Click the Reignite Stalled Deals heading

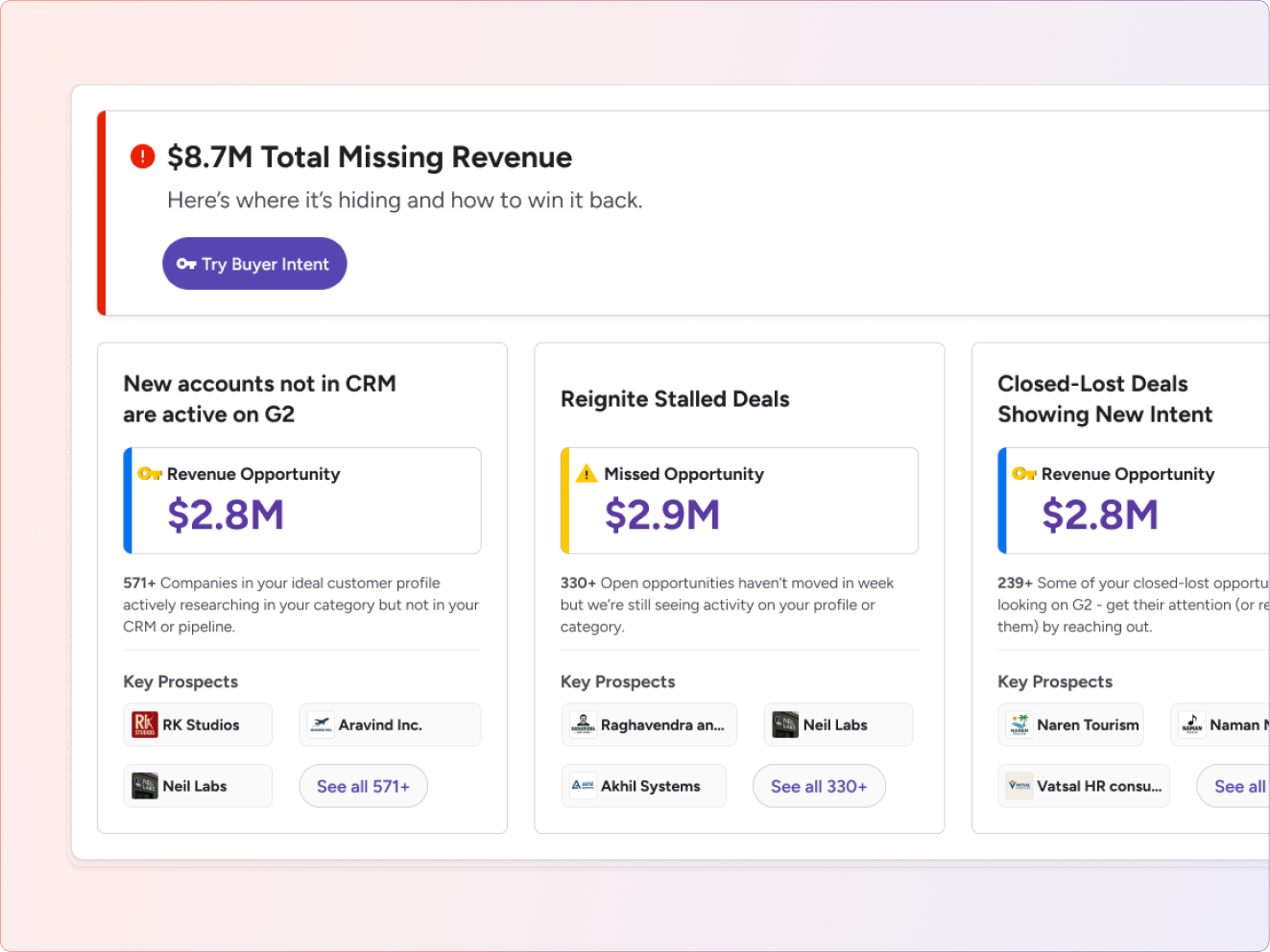tap(675, 399)
